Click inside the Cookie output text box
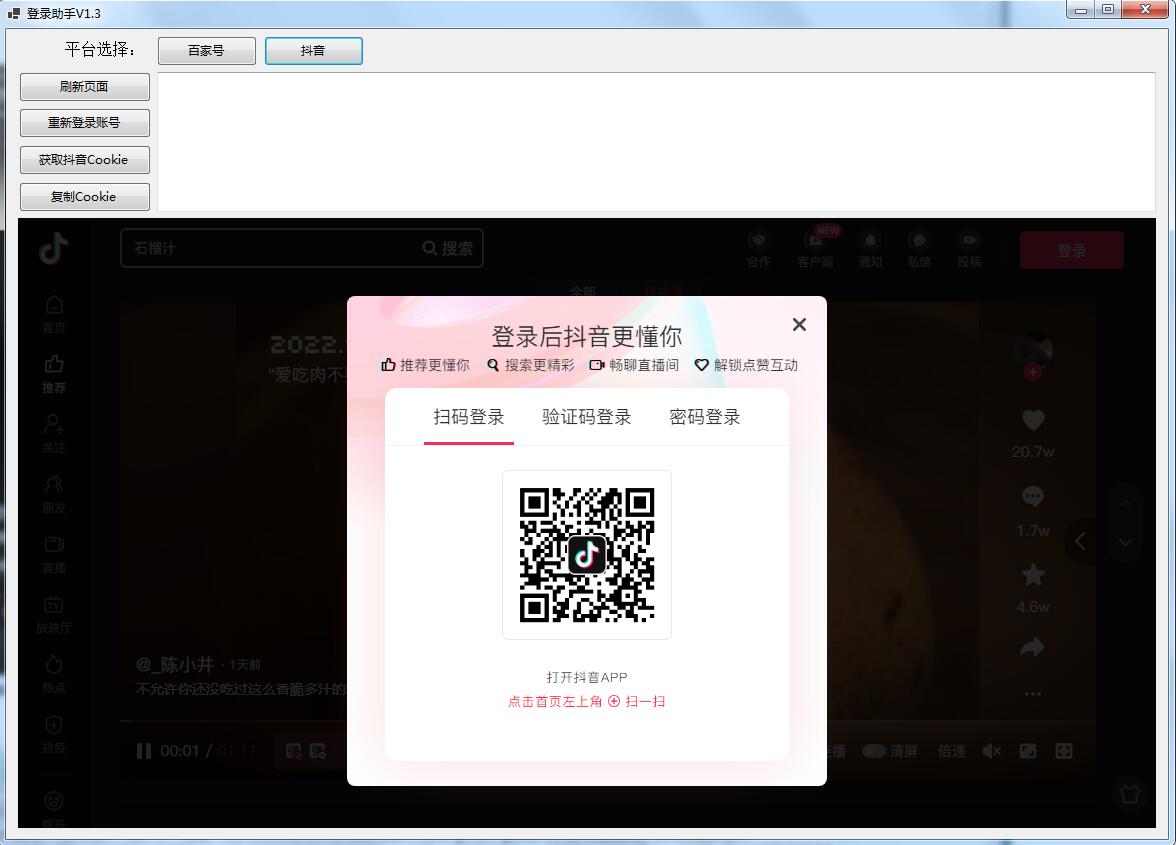Viewport: 1176px width, 845px height. 656,142
